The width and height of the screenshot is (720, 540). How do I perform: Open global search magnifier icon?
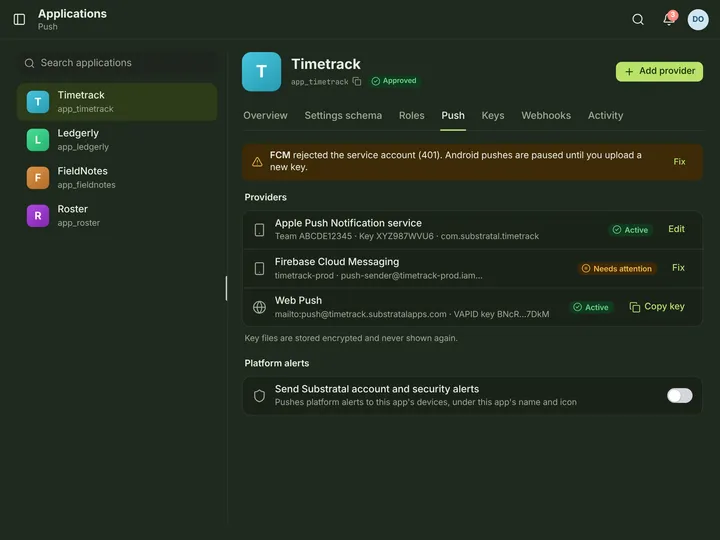point(638,19)
